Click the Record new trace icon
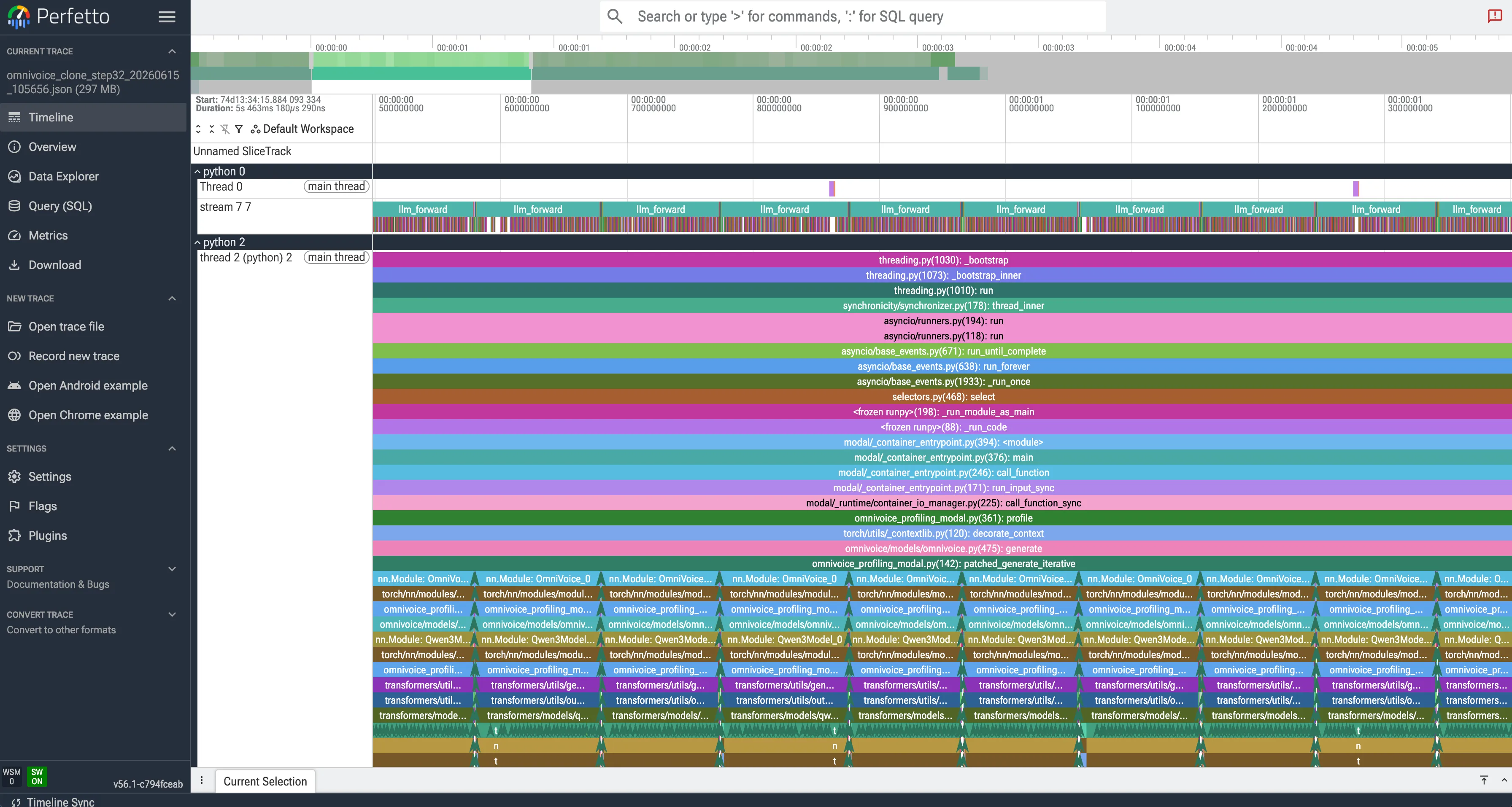Image resolution: width=1512 pixels, height=807 pixels. coord(15,356)
